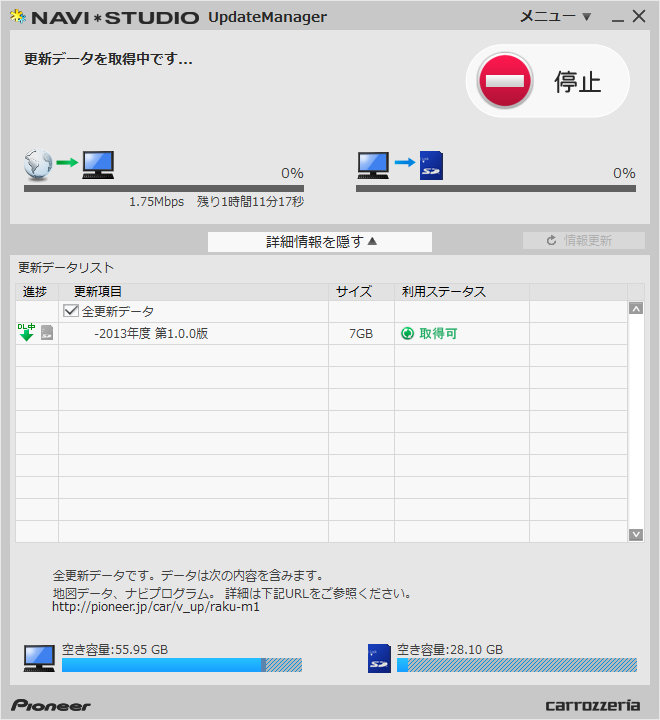This screenshot has width=660, height=720.
Task: Click the 残り1時間11分17秒 remaining time text
Action: [250, 202]
